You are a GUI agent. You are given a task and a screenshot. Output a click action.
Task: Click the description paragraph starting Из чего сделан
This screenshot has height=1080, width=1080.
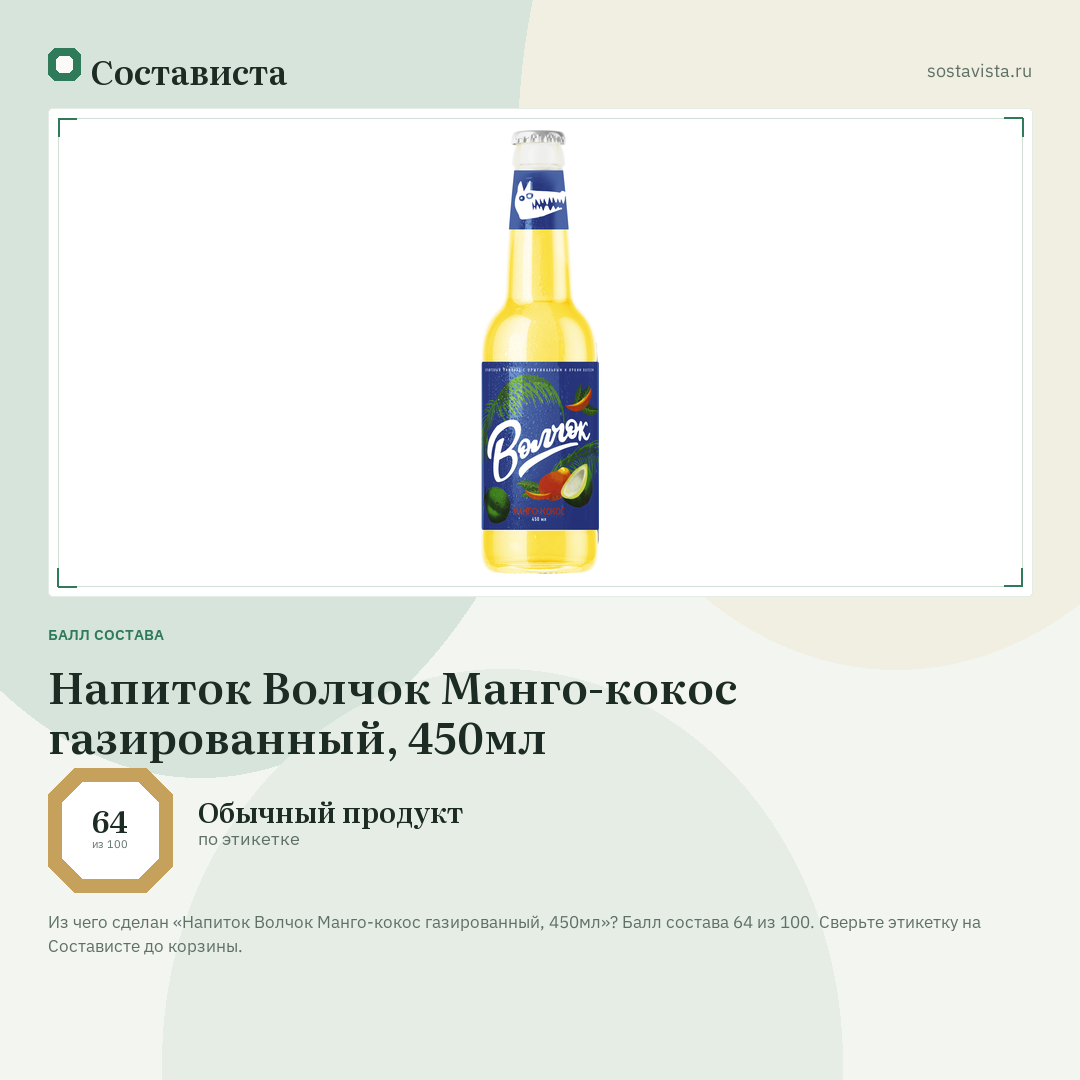point(515,934)
